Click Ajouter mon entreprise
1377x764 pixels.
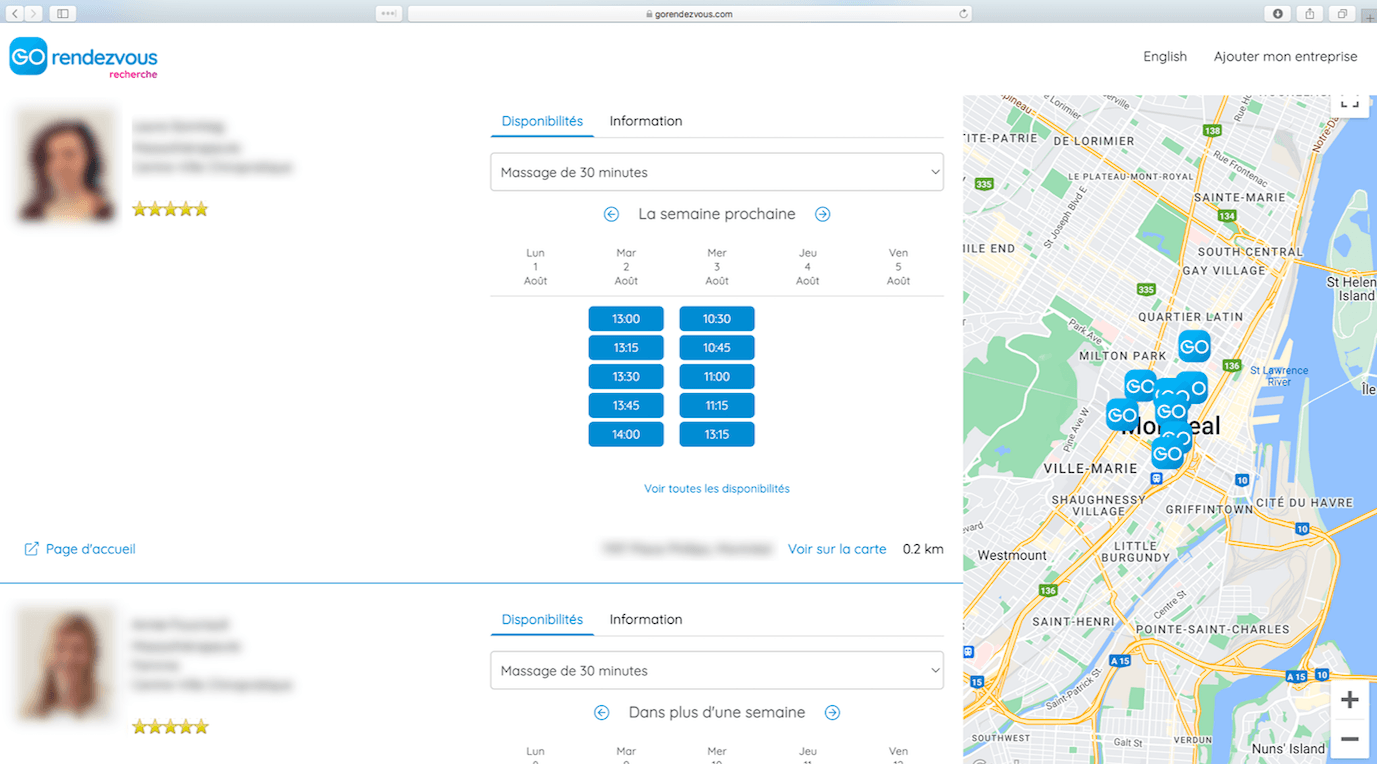[x=1285, y=57]
